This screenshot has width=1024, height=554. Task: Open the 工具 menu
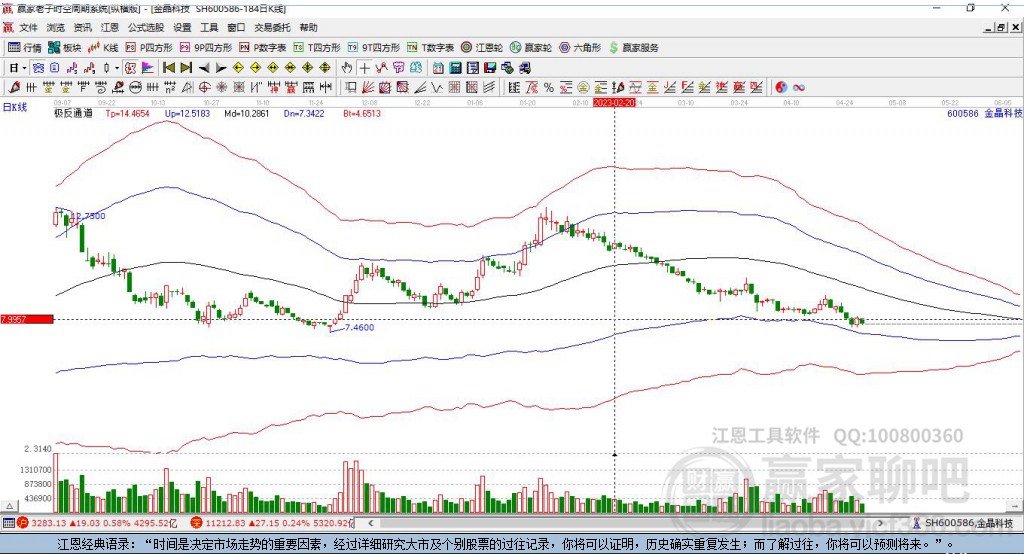pyautogui.click(x=209, y=27)
